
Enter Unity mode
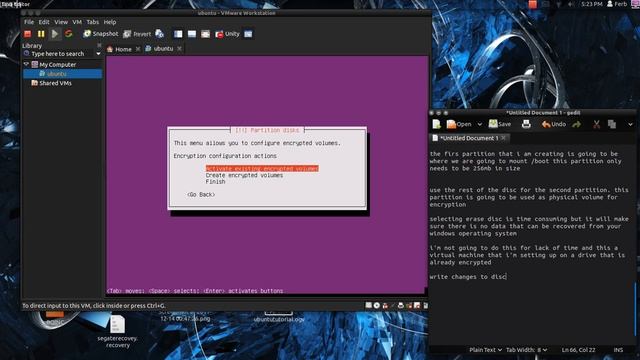pos(227,34)
